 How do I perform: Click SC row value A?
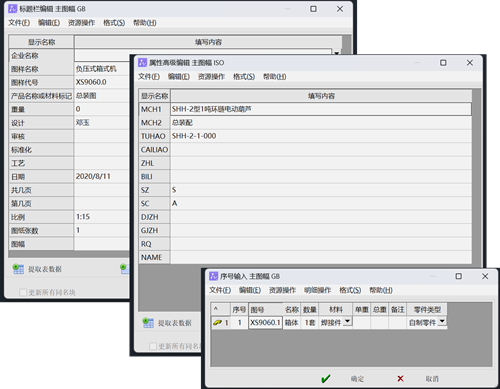click(174, 203)
